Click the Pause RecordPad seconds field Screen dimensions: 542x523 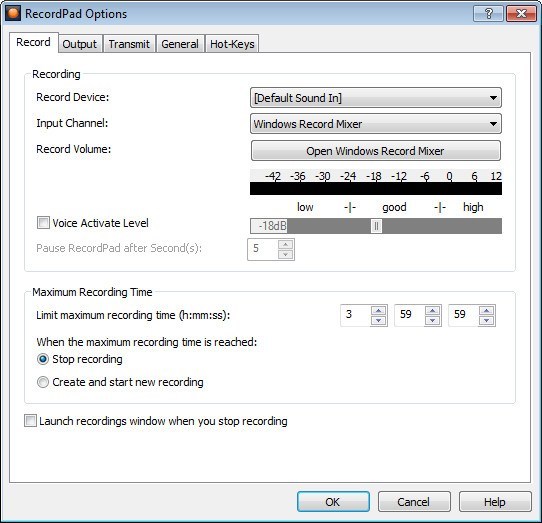[x=263, y=249]
